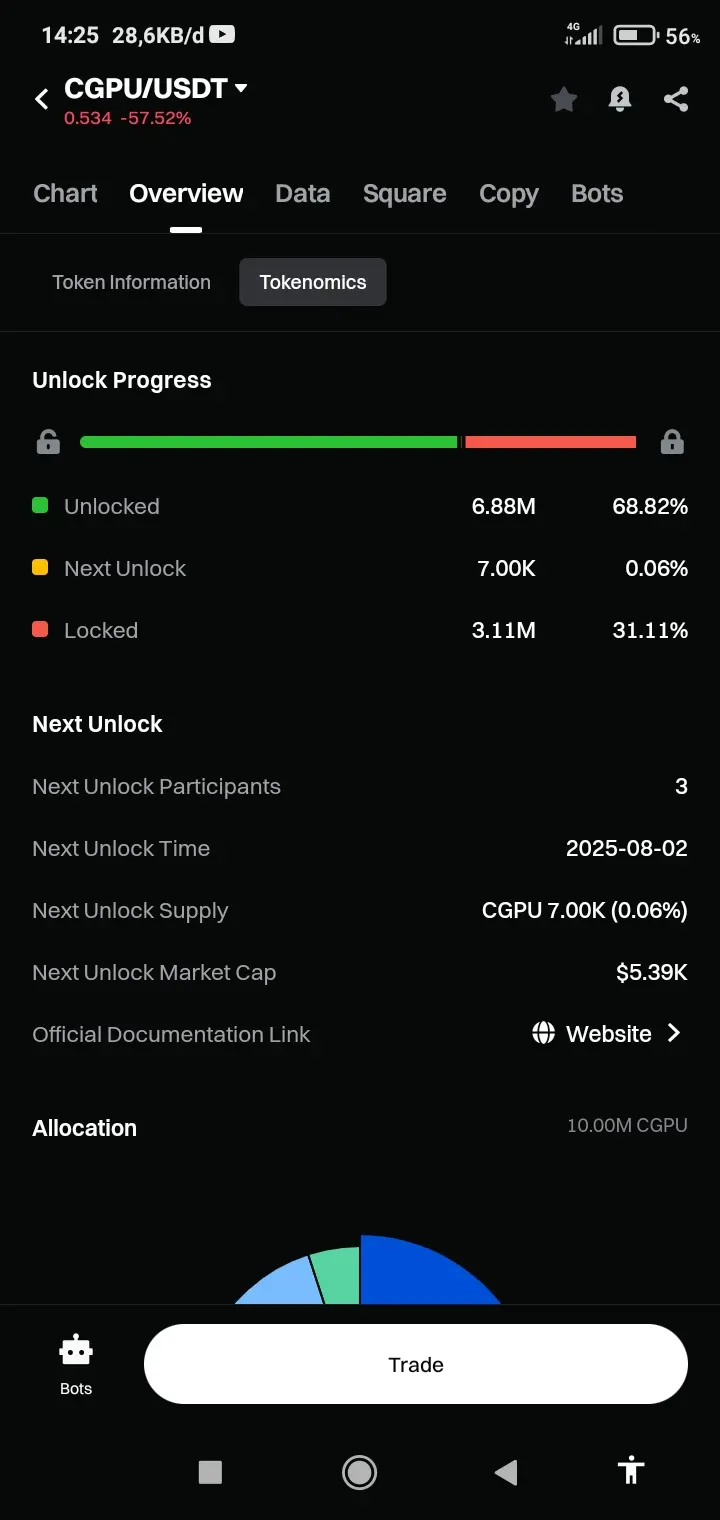Viewport: 720px width, 1520px height.
Task: Tap the 6.88M unlocked amount
Action: (x=504, y=506)
